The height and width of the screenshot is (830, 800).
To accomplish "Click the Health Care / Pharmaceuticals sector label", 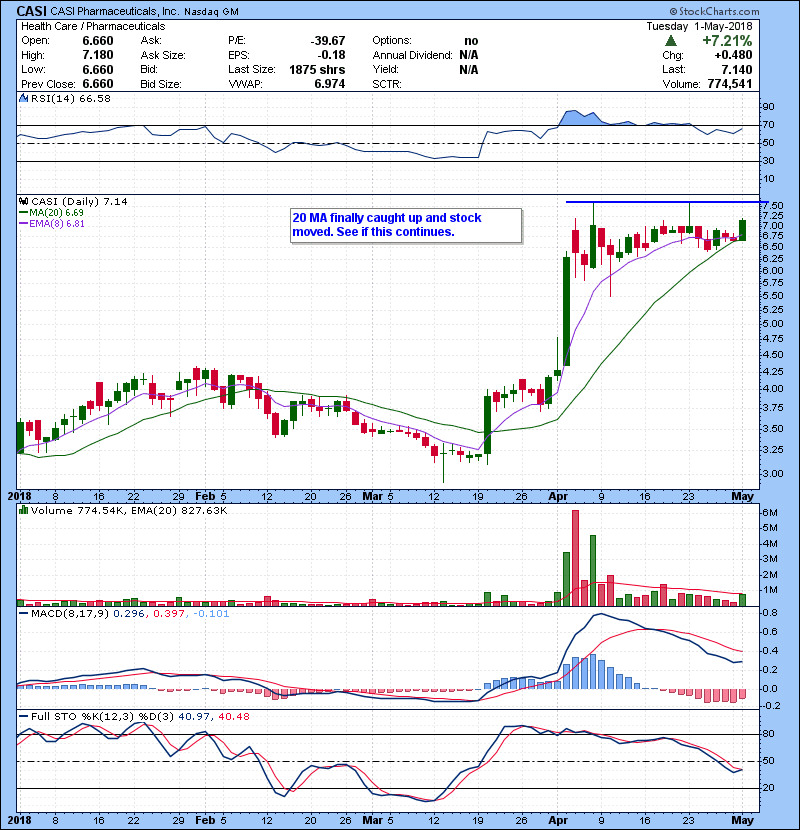I will tap(93, 26).
